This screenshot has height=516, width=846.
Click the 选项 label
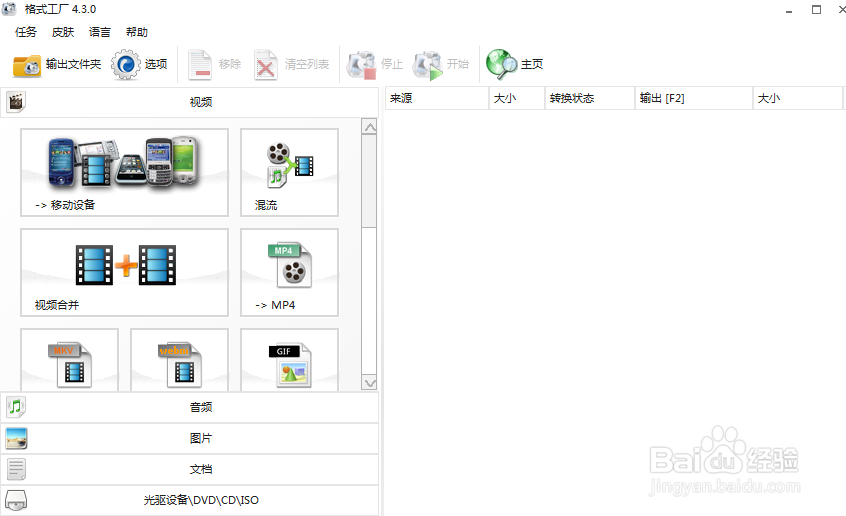point(156,64)
